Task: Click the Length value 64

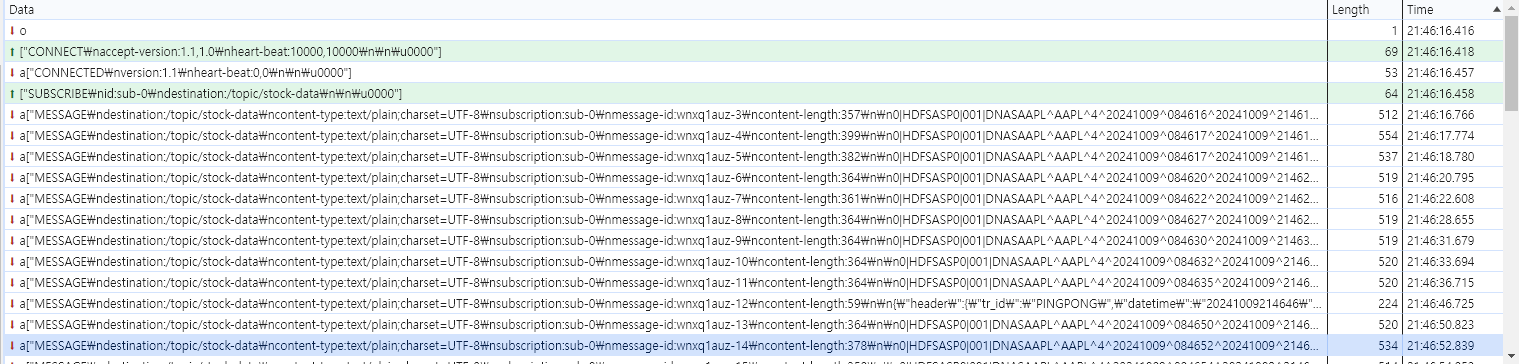Action: (1391, 94)
